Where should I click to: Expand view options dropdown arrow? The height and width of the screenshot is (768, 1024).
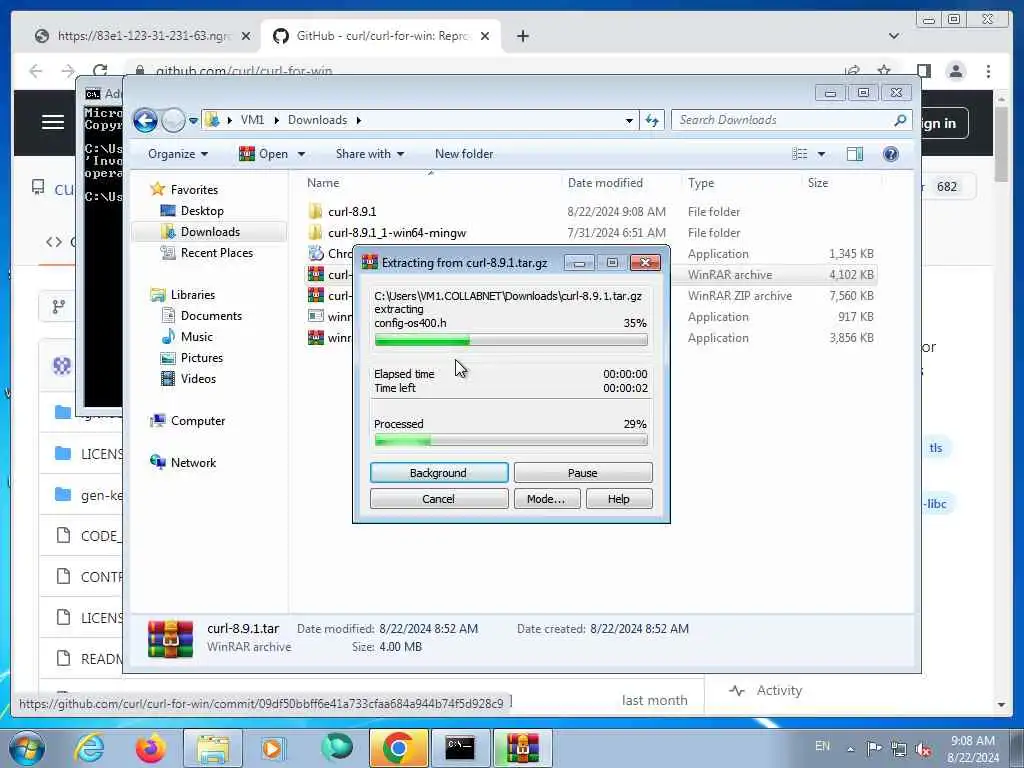click(822, 154)
